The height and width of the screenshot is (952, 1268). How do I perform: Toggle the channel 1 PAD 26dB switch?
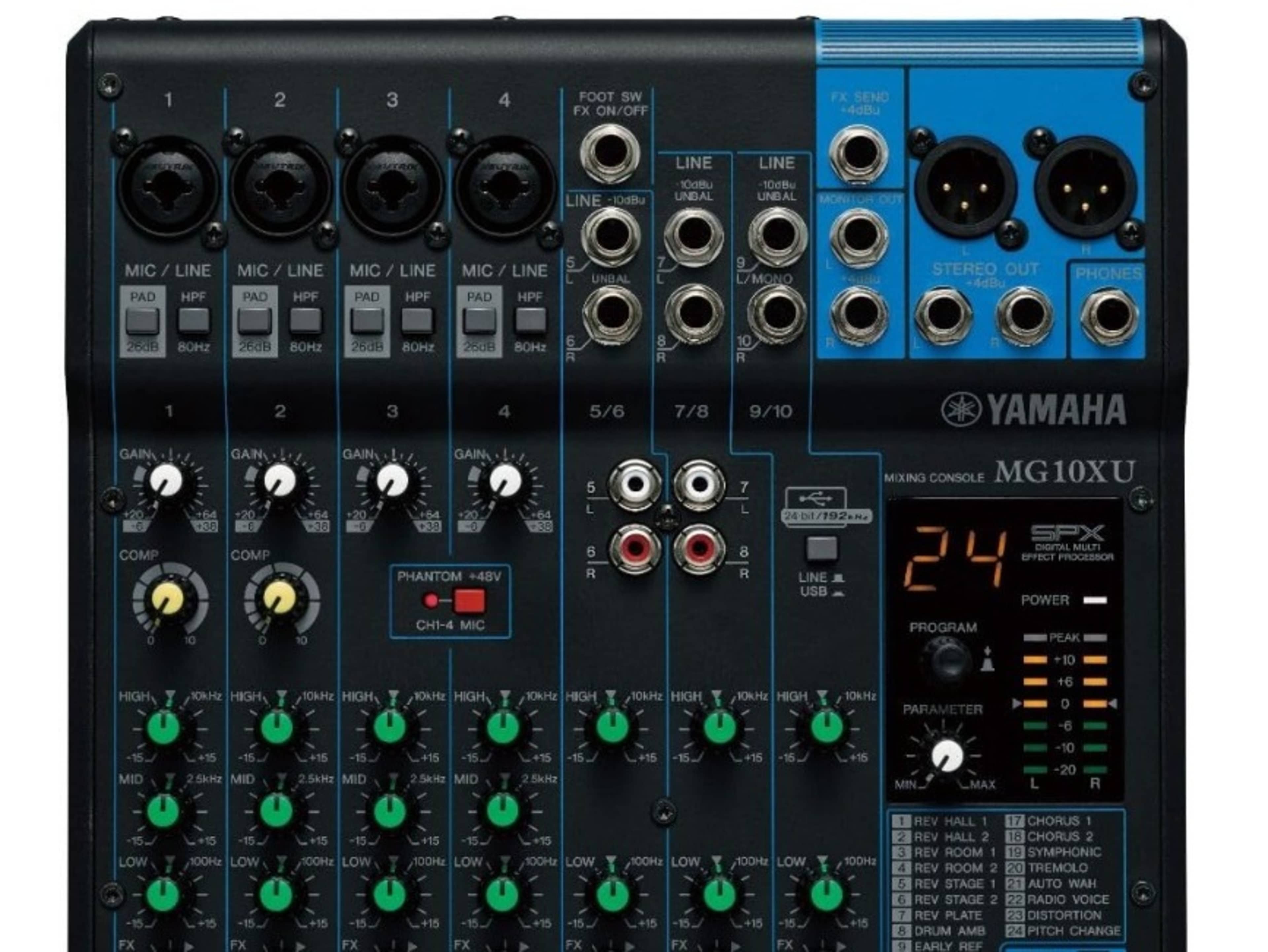point(142,321)
